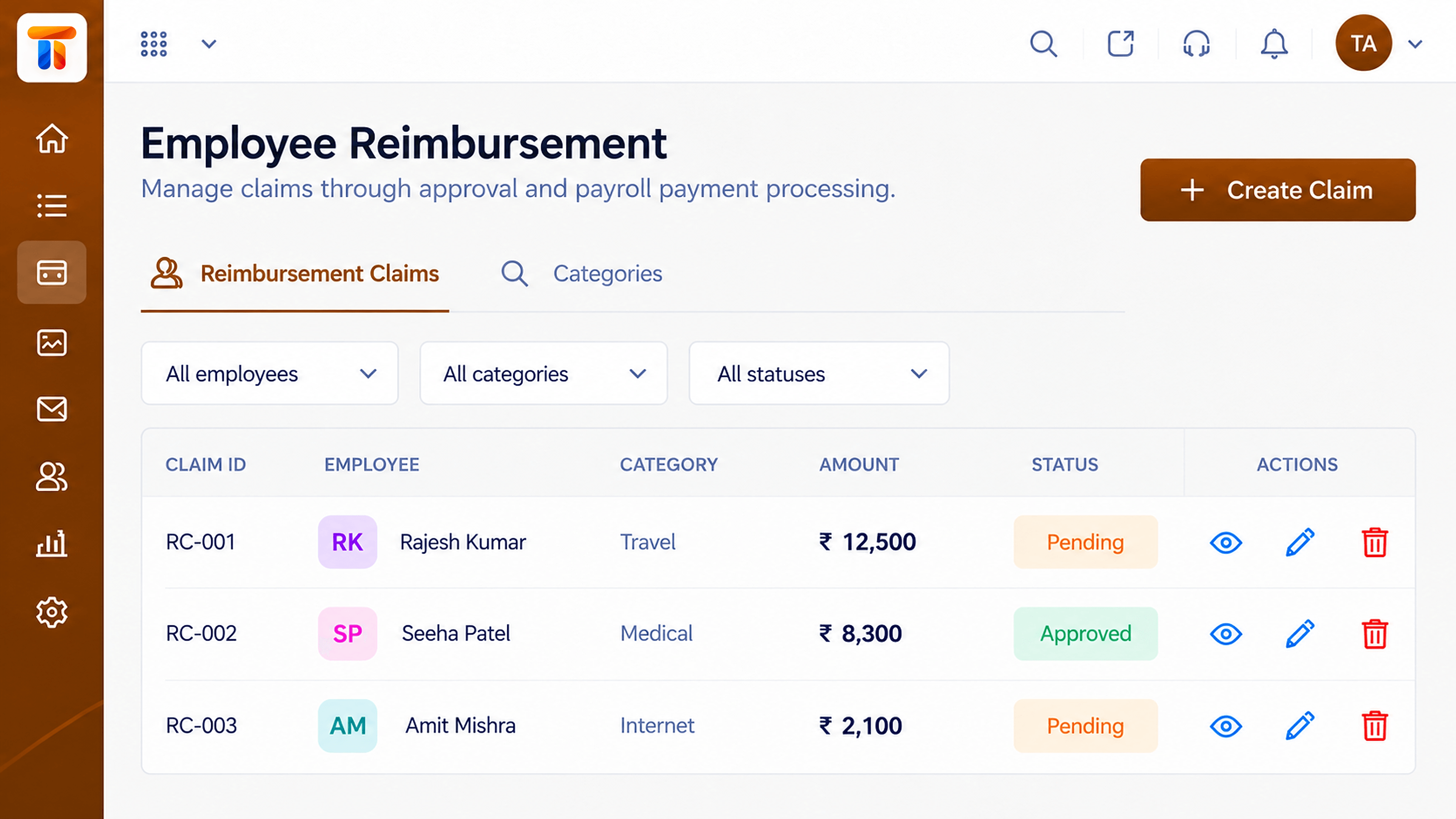Click the Employee Reimbursement page title

pos(404,144)
